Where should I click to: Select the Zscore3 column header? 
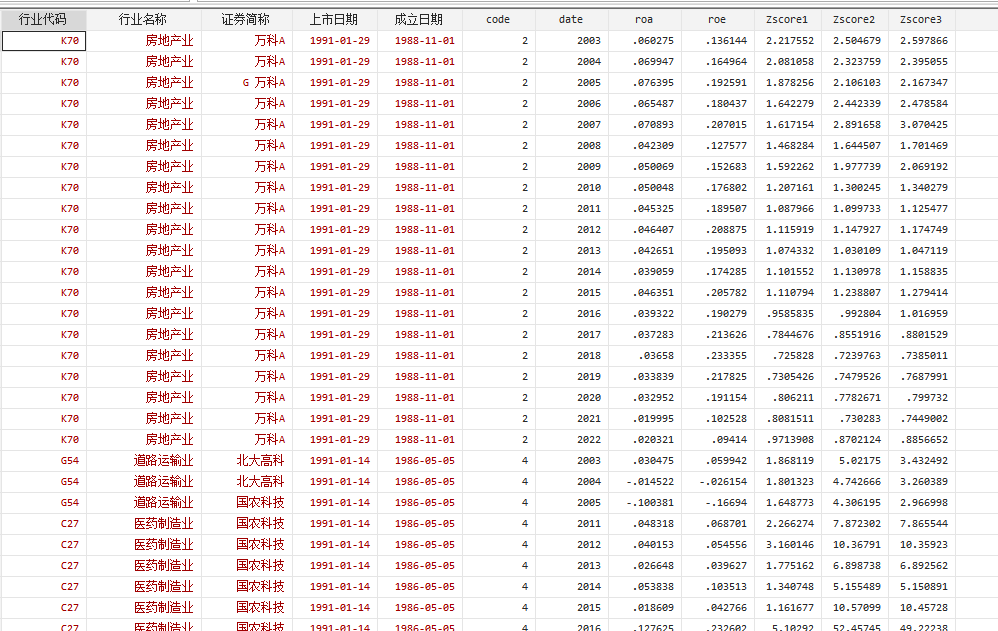pos(920,19)
